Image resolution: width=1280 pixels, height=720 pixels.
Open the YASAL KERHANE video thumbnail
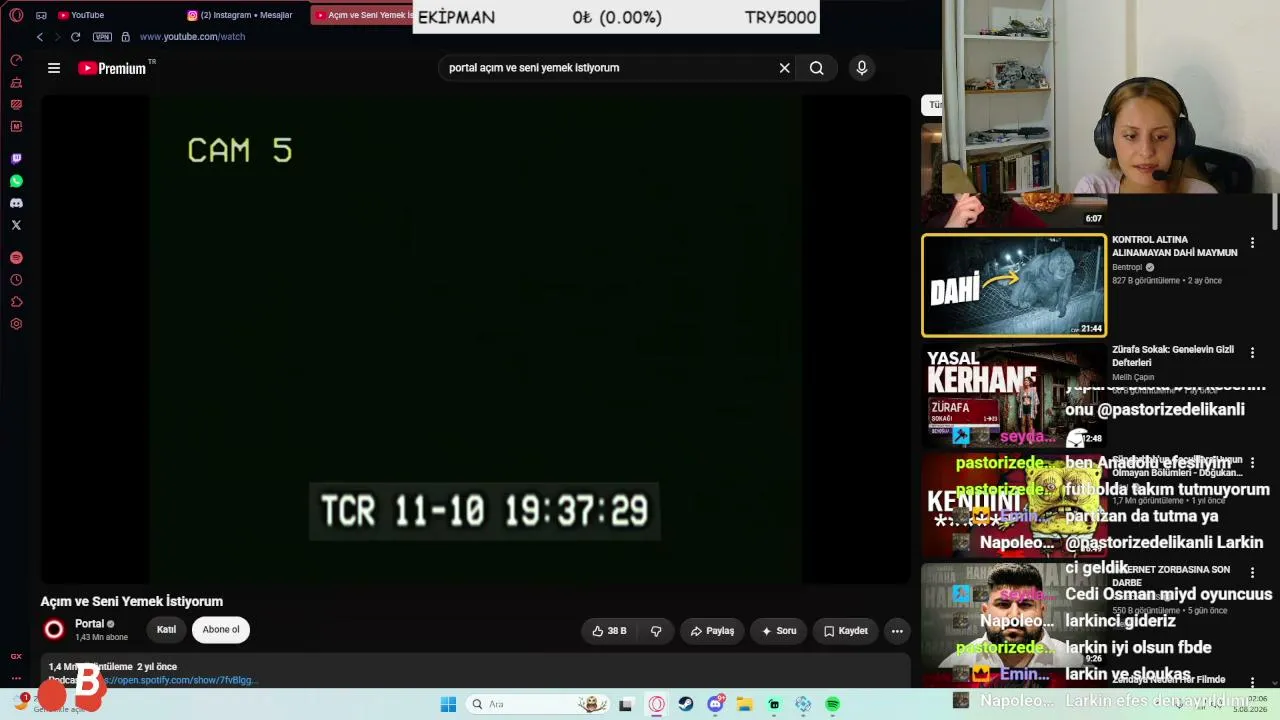[x=1014, y=396]
